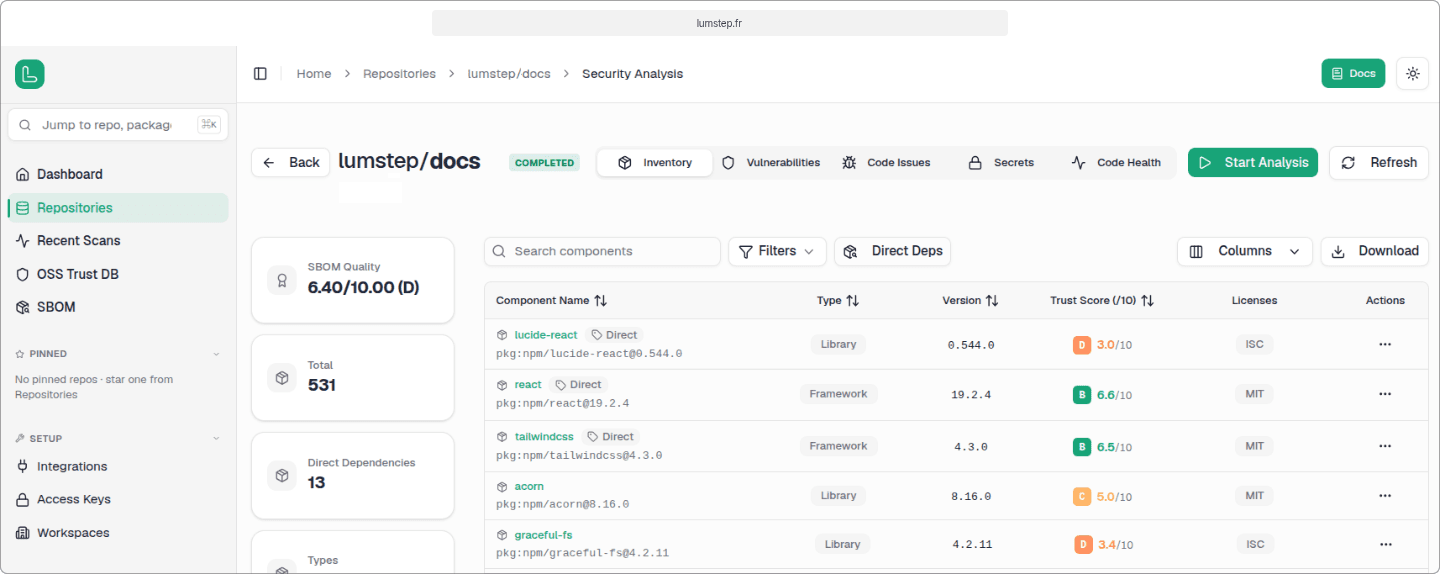This screenshot has height=574, width=1440.
Task: Click the ISC license of lucide-react
Action: point(1254,344)
